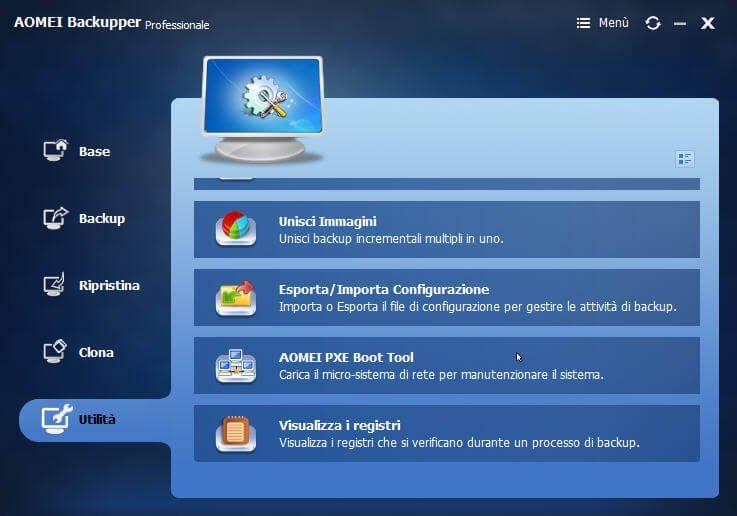This screenshot has height=516, width=737.
Task: Open Esporta/Importa Configurazione
Action: 447,297
